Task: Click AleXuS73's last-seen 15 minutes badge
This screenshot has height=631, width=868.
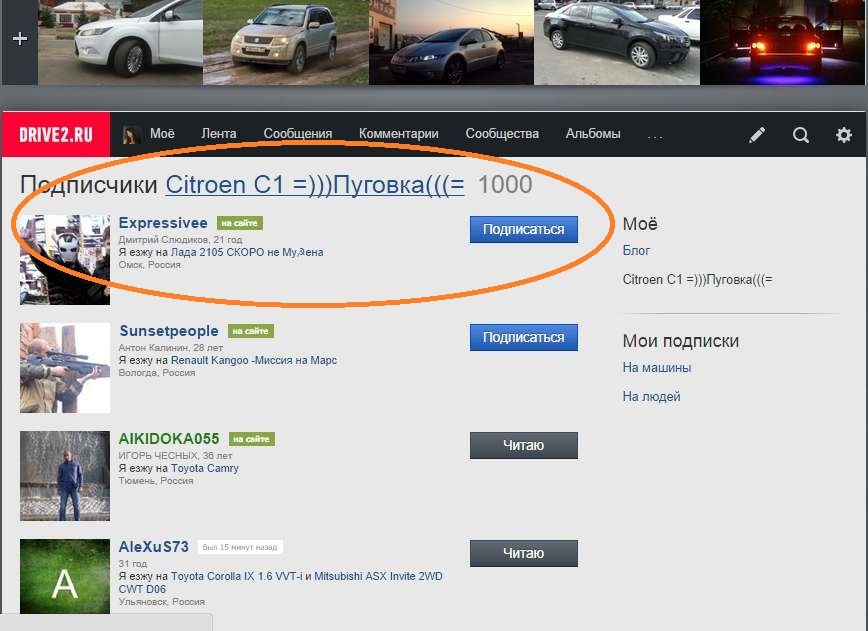Action: click(240, 547)
